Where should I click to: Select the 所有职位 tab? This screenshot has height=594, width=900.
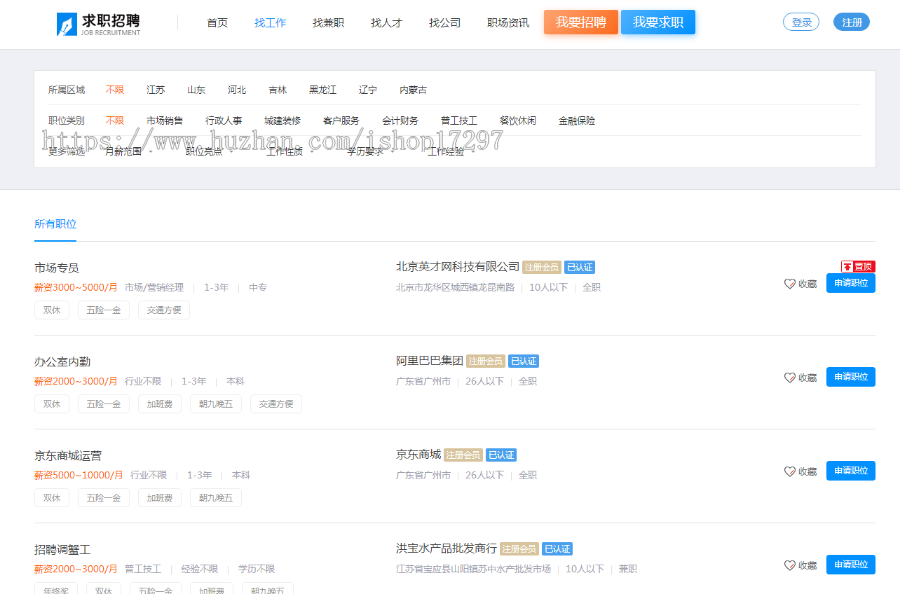coord(55,224)
